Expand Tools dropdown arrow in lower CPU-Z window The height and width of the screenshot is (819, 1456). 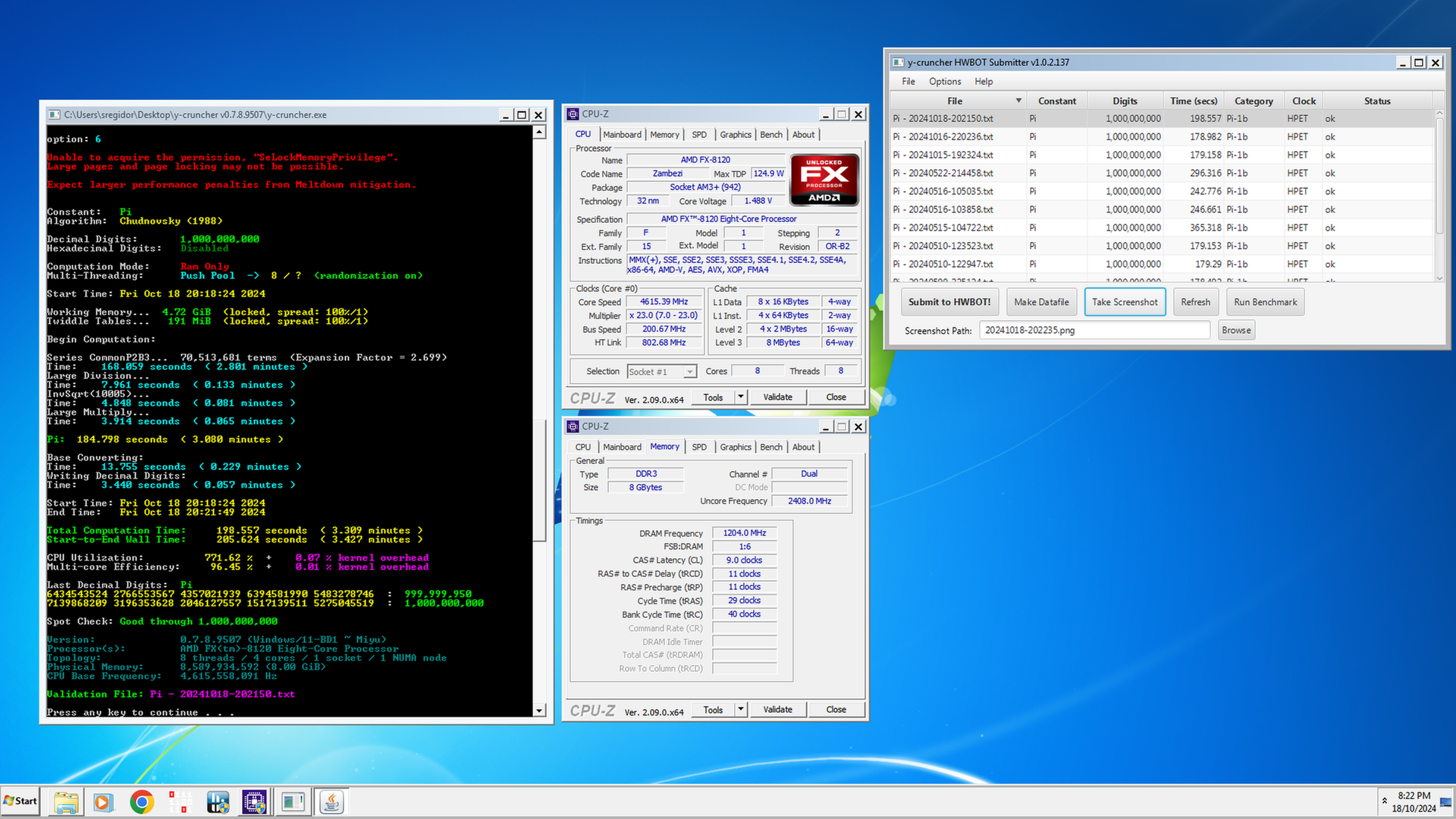coord(741,710)
